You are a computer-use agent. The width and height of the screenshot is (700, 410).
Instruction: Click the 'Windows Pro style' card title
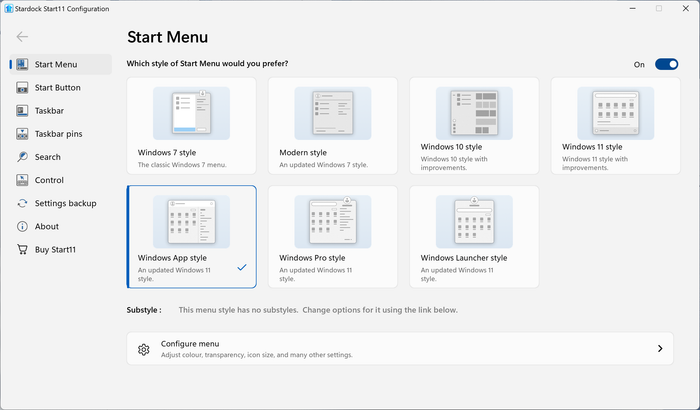pyautogui.click(x=312, y=258)
